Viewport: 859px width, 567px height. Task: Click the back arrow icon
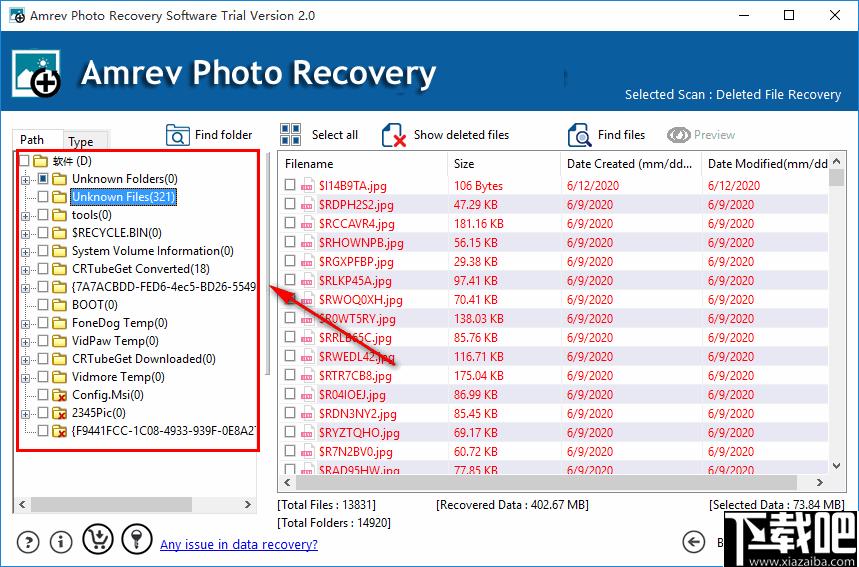click(694, 542)
